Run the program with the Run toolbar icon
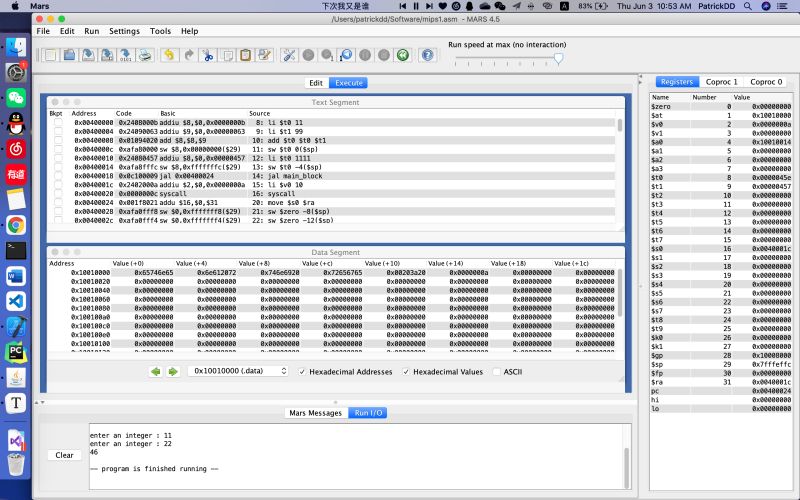The image size is (800, 500). tap(308, 55)
